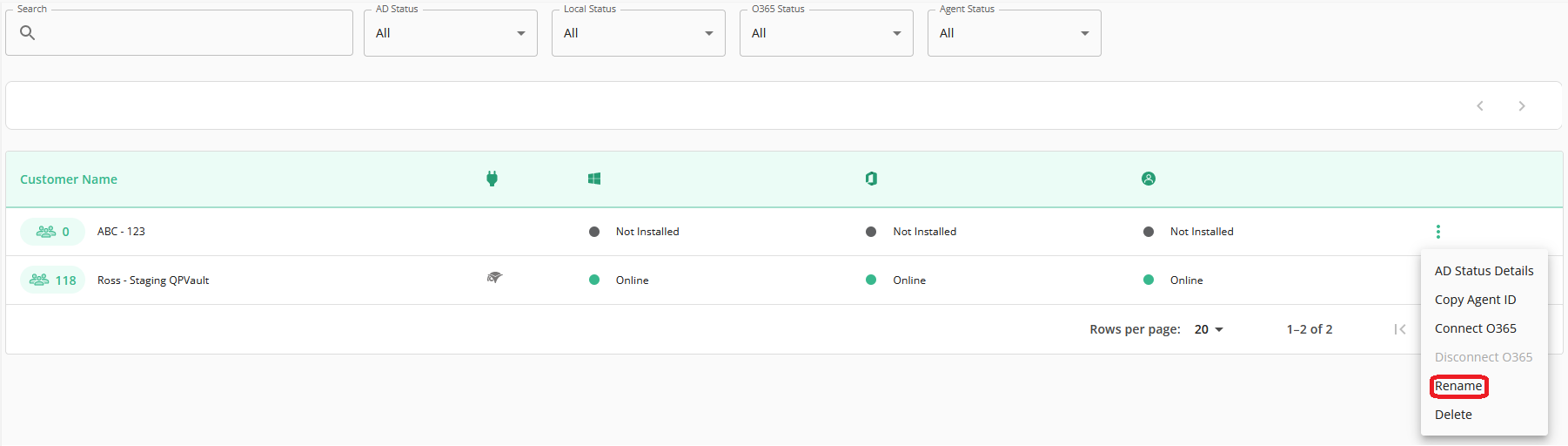
Task: Open the Local Status dropdown
Action: [639, 33]
